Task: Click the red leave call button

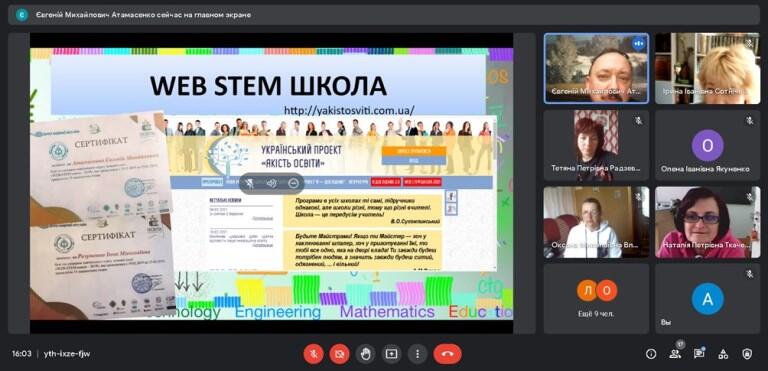Action: pos(447,354)
